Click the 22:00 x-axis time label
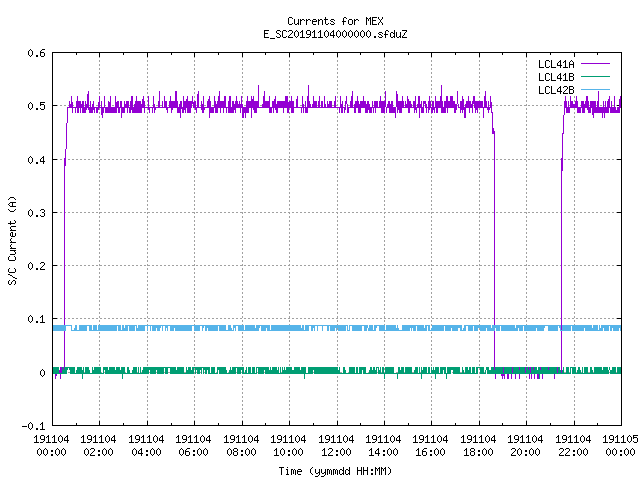 point(573,452)
